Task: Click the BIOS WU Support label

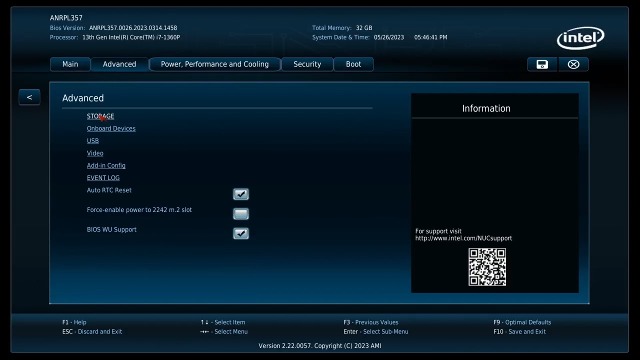Action: pyautogui.click(x=111, y=230)
